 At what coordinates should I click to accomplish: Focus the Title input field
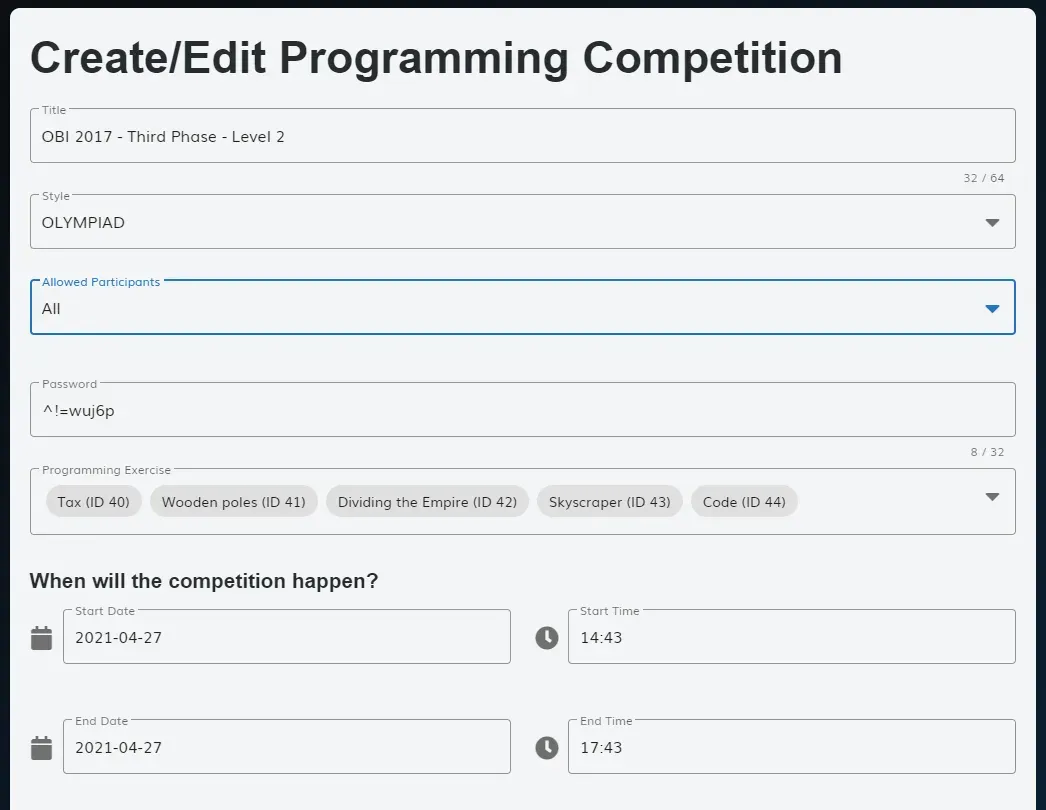pos(522,136)
